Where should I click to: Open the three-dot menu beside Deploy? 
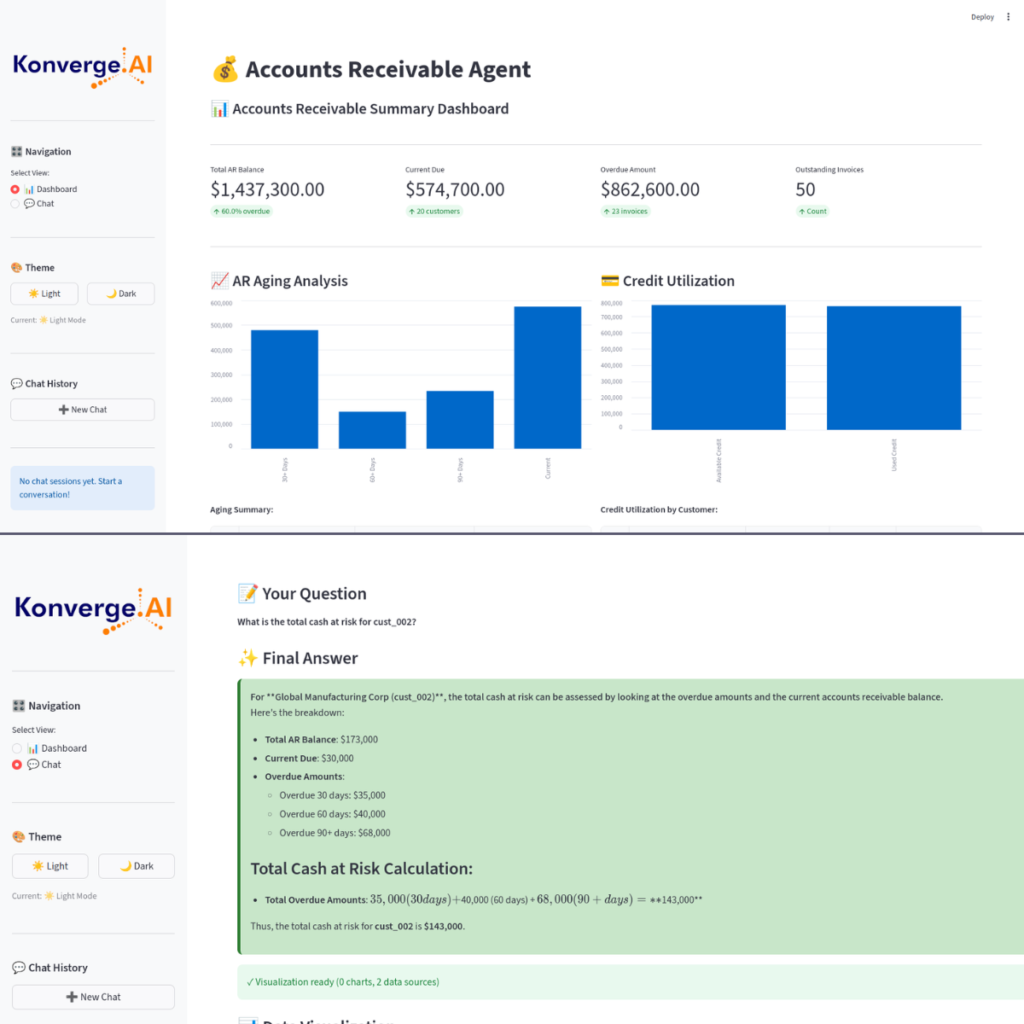(1007, 17)
